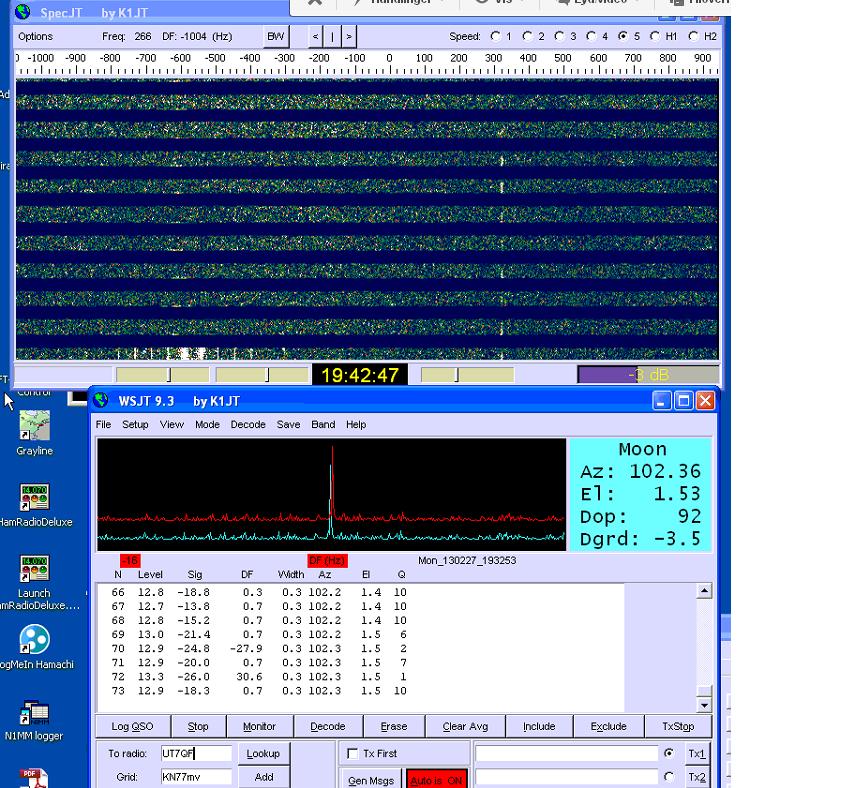This screenshot has width=844, height=788.
Task: Click decode list scrollbar up arrow
Action: coord(704,590)
